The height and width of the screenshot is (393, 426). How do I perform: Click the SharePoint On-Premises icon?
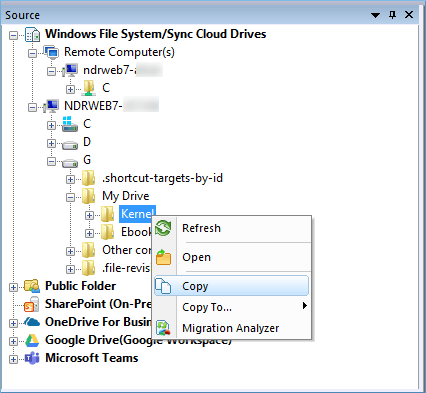point(32,304)
